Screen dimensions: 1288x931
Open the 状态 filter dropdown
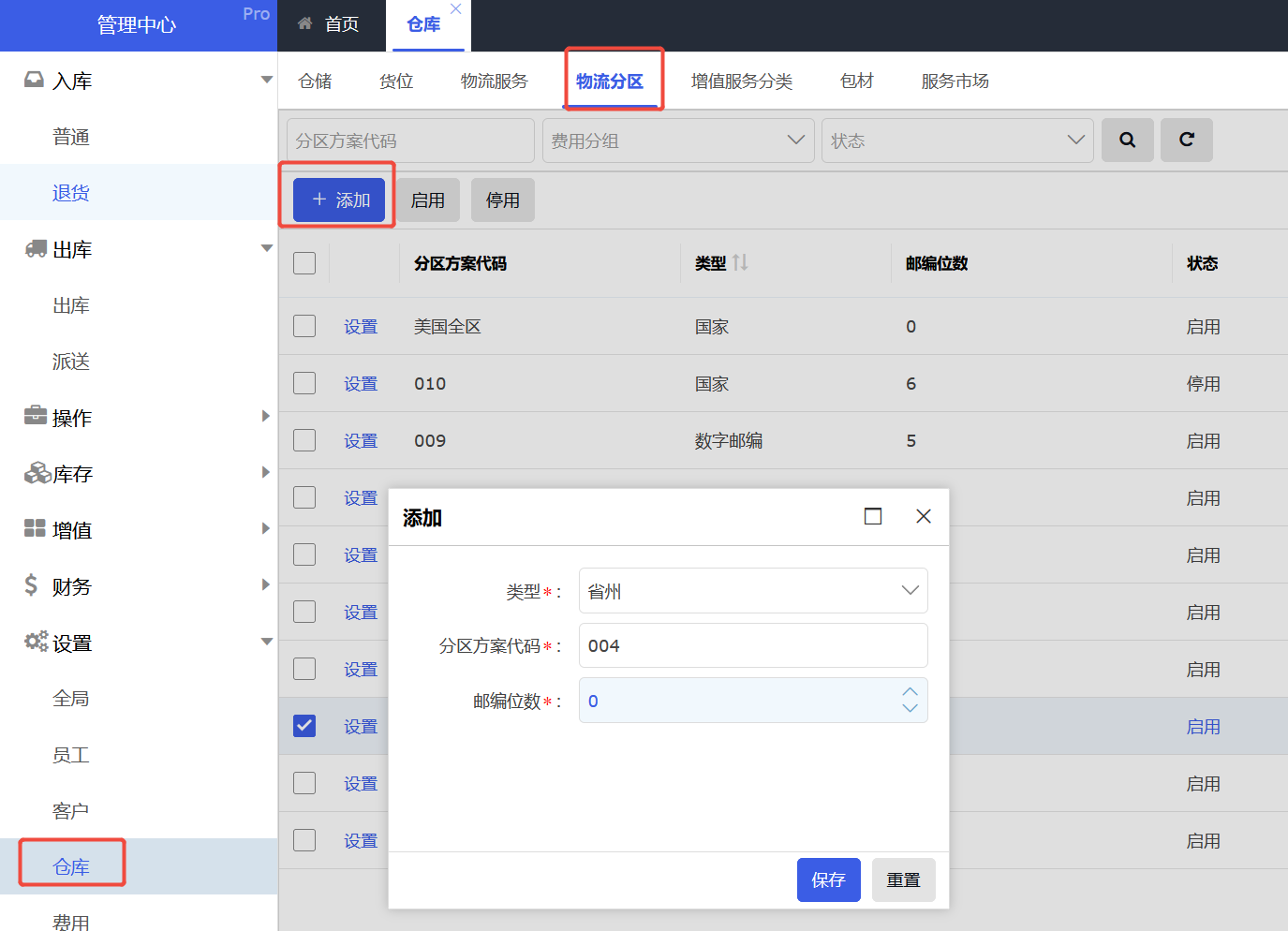(957, 140)
